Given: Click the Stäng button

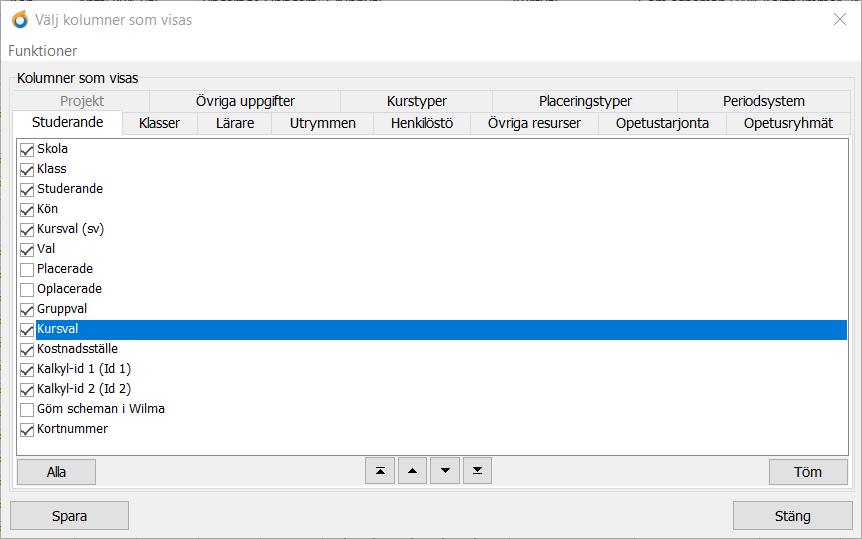Looking at the screenshot, I should coord(792,516).
